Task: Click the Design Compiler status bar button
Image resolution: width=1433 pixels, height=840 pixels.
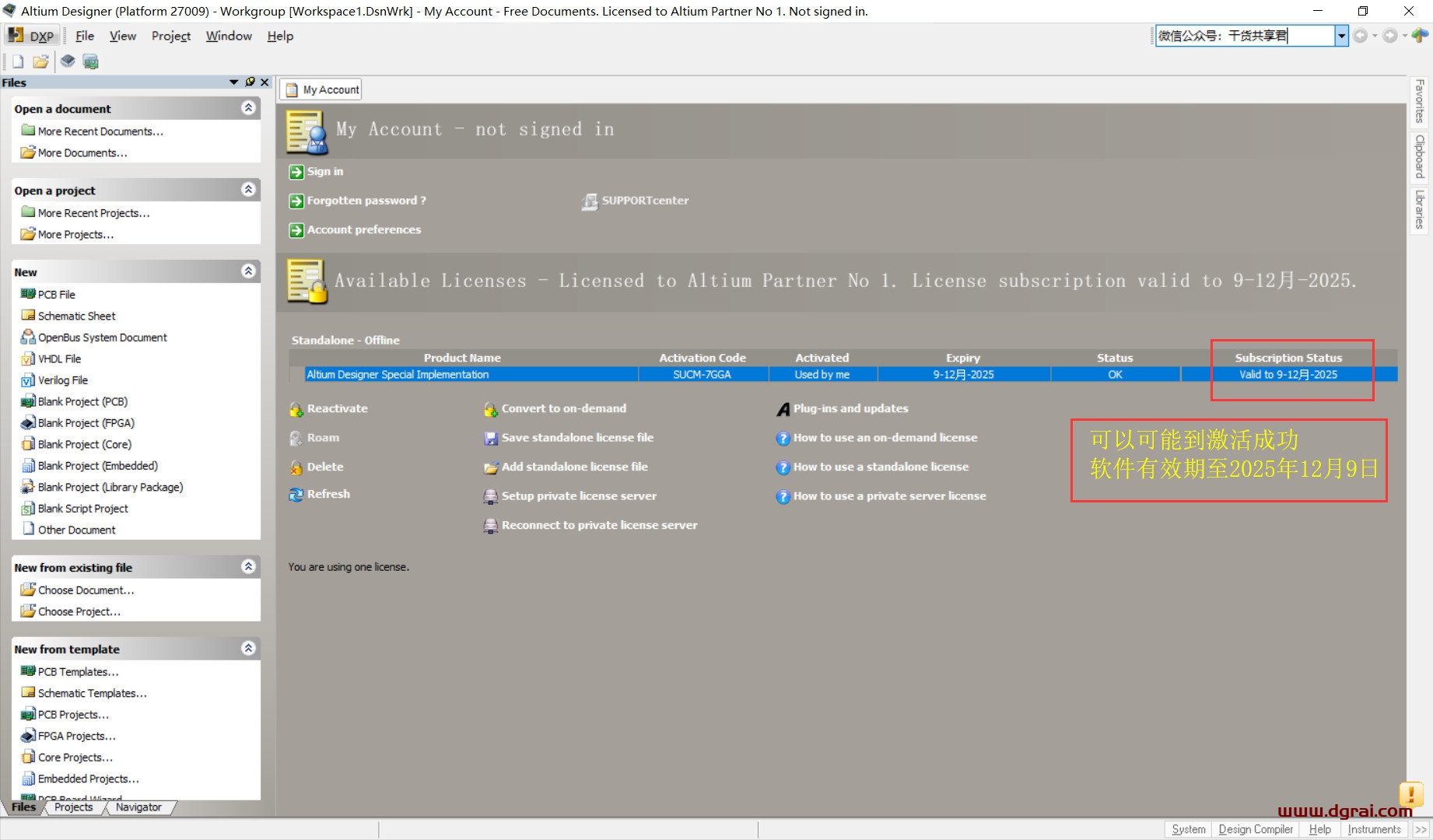Action: pos(1256,830)
